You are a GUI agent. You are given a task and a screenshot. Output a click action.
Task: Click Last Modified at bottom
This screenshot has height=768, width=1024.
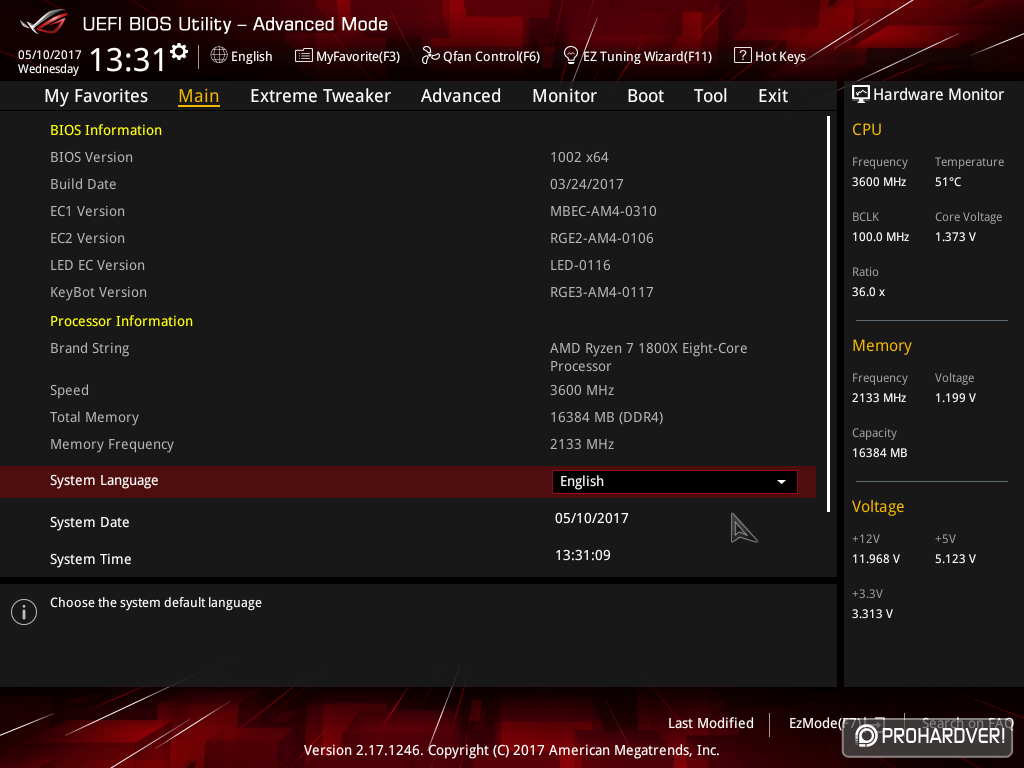coord(711,723)
